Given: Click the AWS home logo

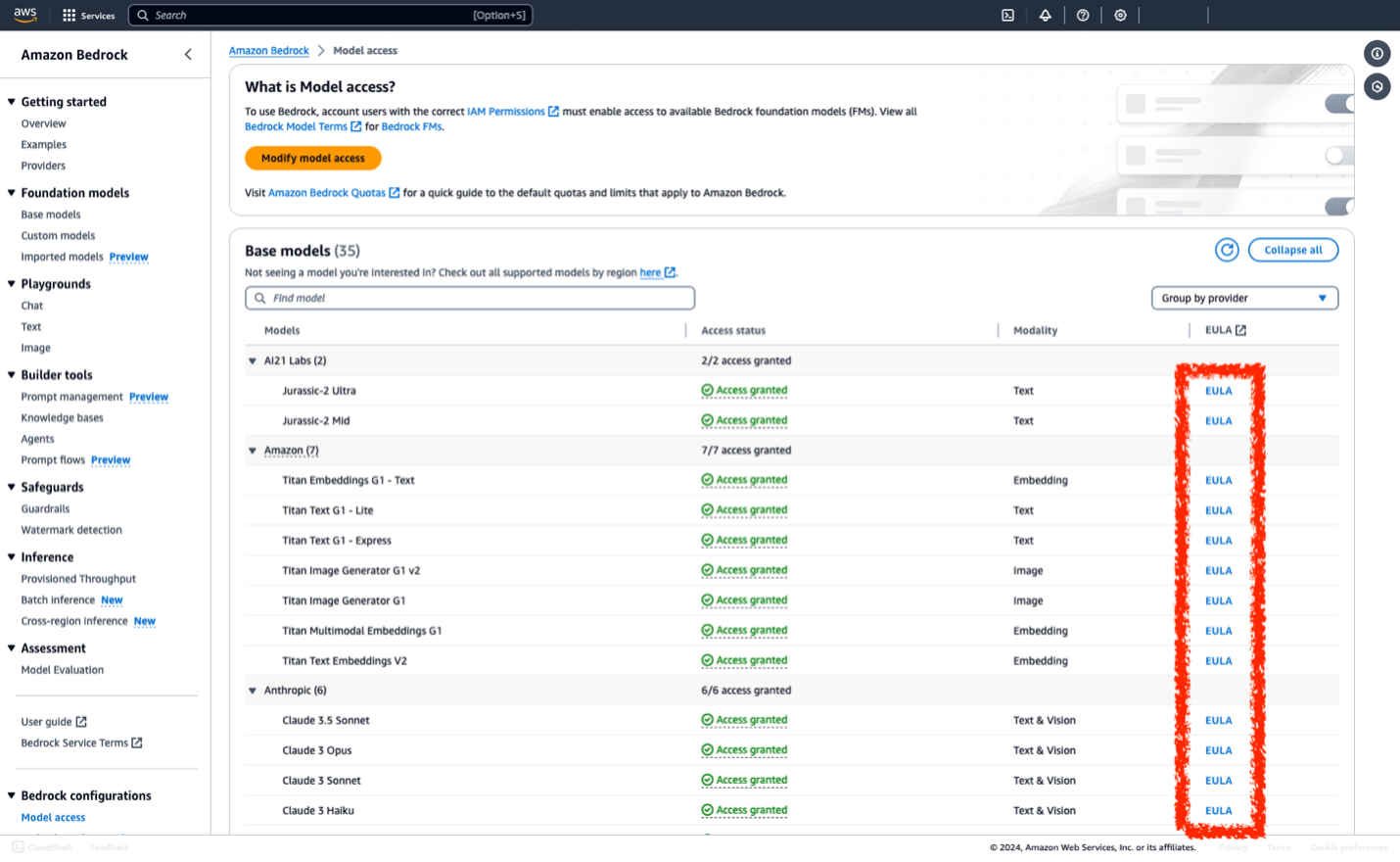Looking at the screenshot, I should (23, 15).
